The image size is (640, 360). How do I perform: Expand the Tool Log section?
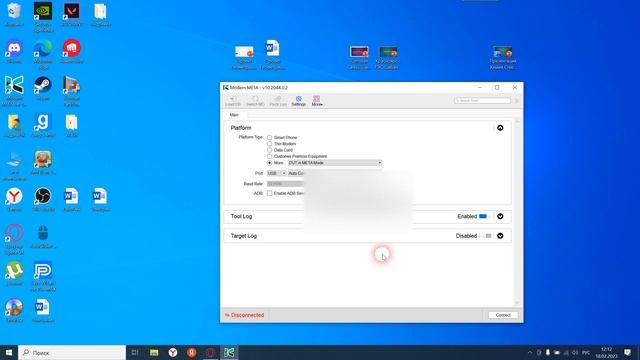pos(500,216)
